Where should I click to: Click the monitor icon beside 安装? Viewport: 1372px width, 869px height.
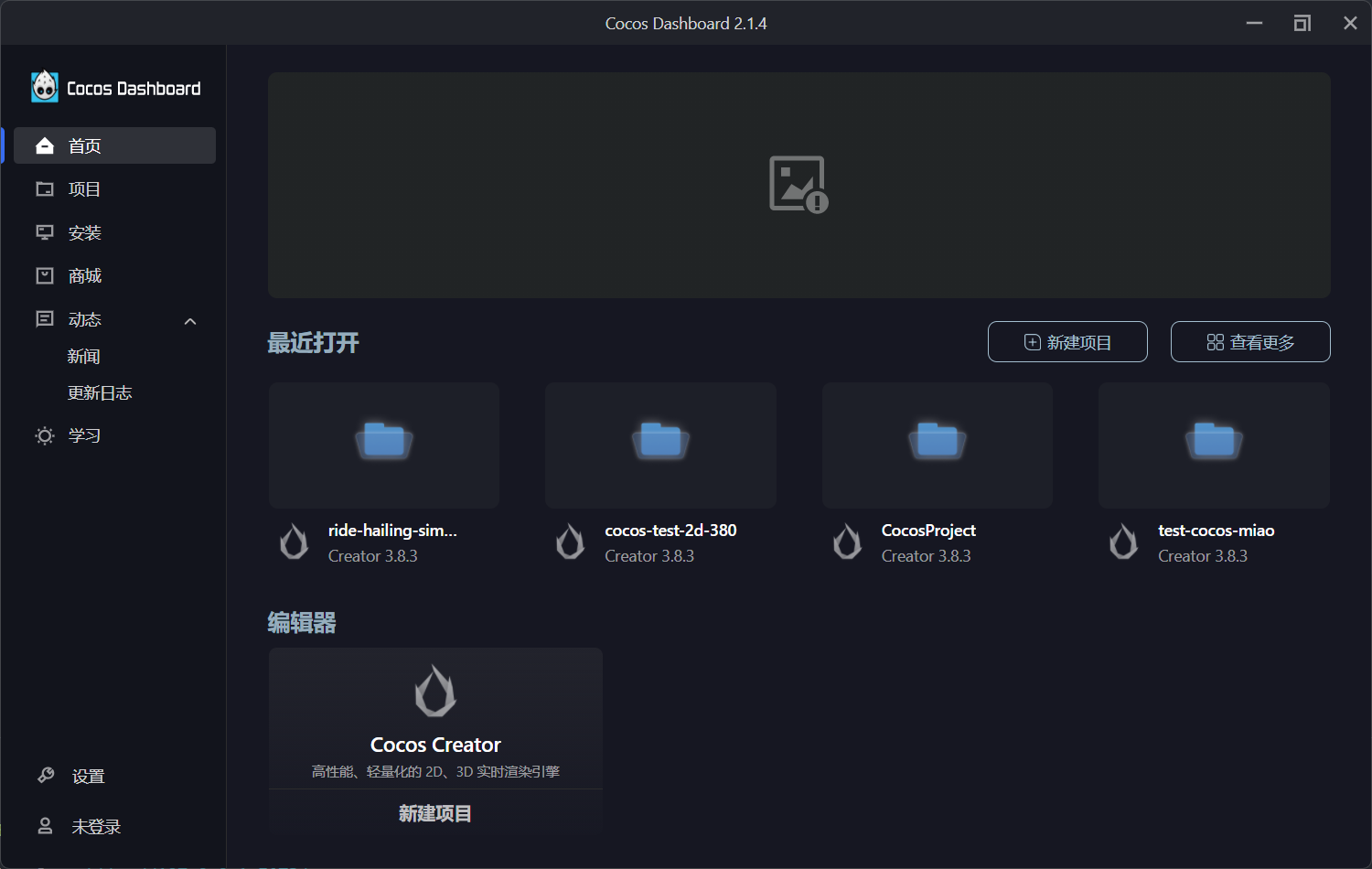tap(45, 232)
